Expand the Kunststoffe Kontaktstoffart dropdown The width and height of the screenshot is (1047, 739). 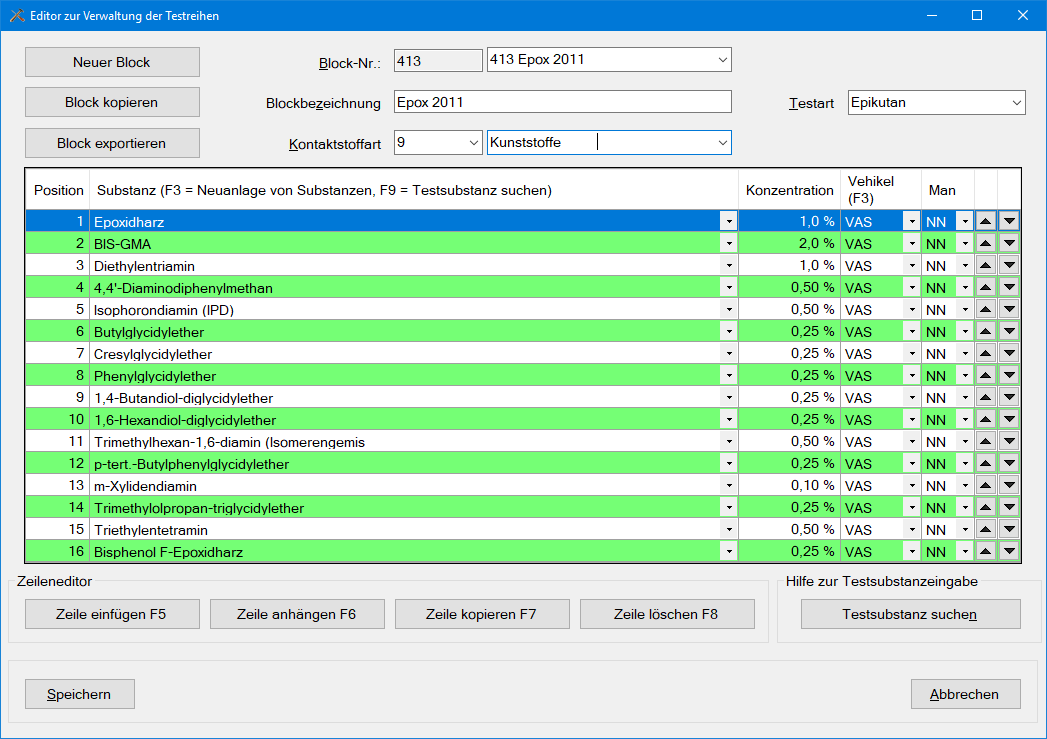[x=722, y=143]
